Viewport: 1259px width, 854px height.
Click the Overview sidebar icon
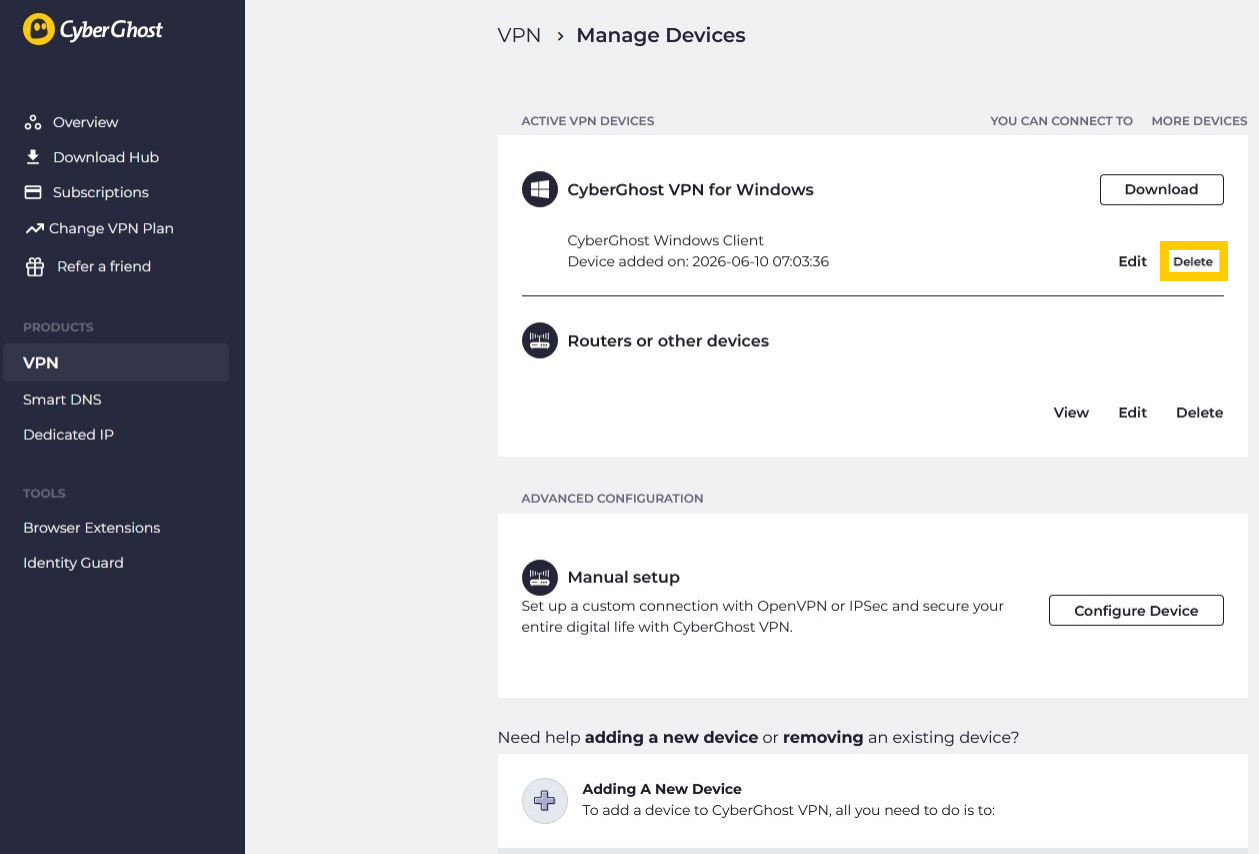33,122
